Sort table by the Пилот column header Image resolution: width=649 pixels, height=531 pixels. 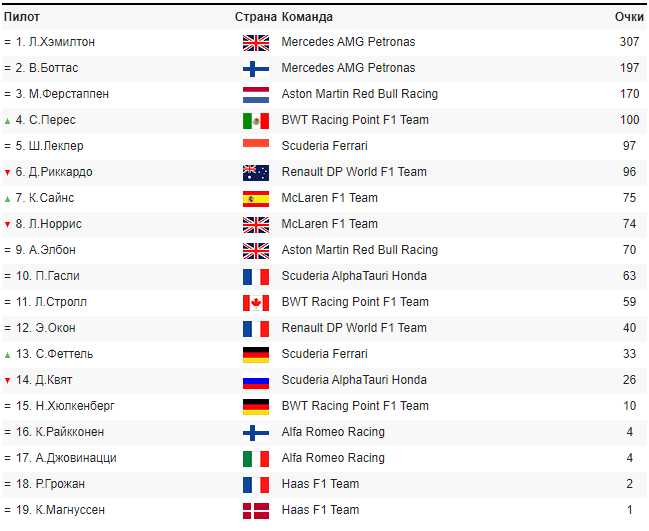22,17
